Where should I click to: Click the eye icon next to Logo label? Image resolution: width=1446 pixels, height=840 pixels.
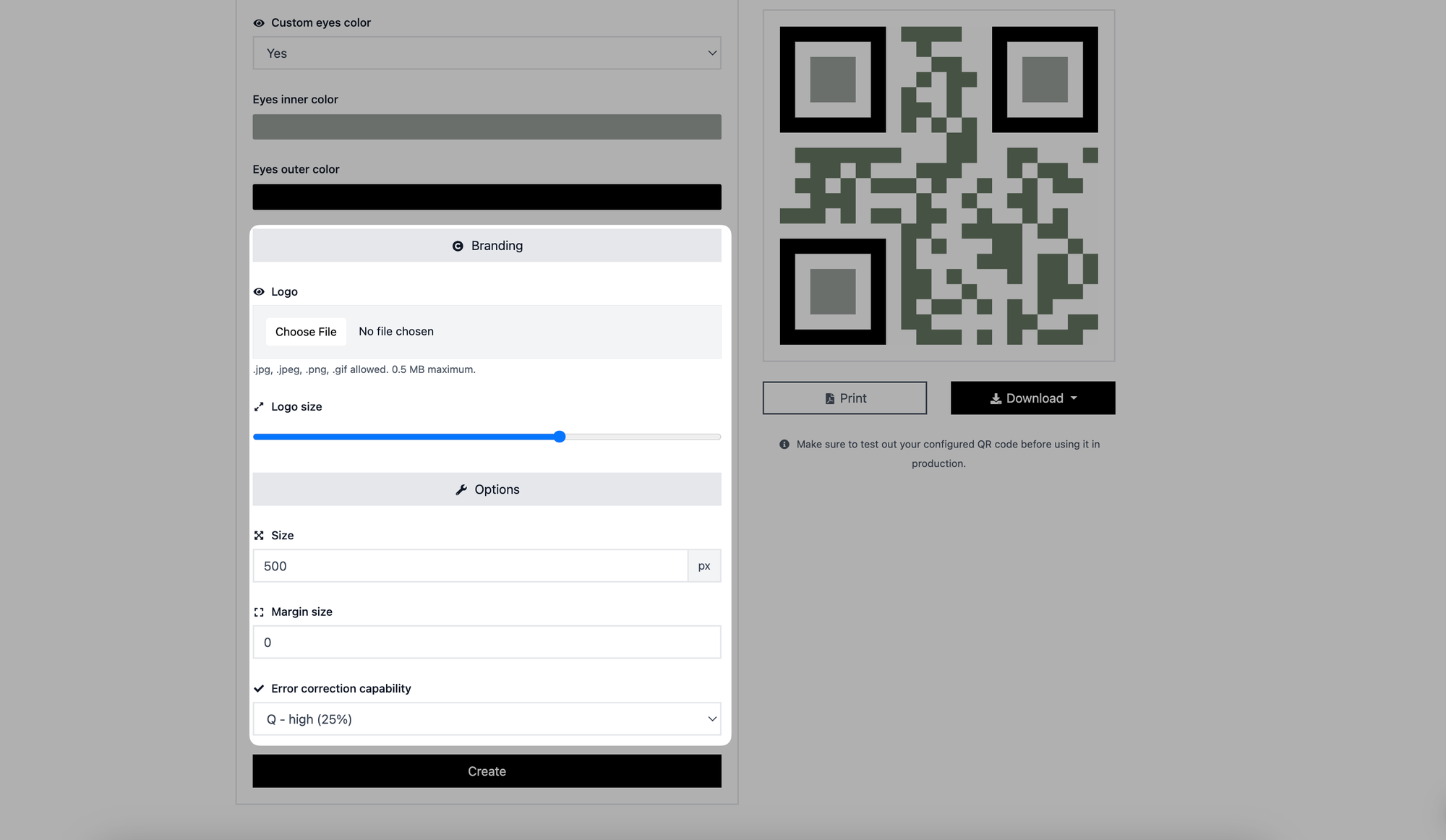(258, 291)
